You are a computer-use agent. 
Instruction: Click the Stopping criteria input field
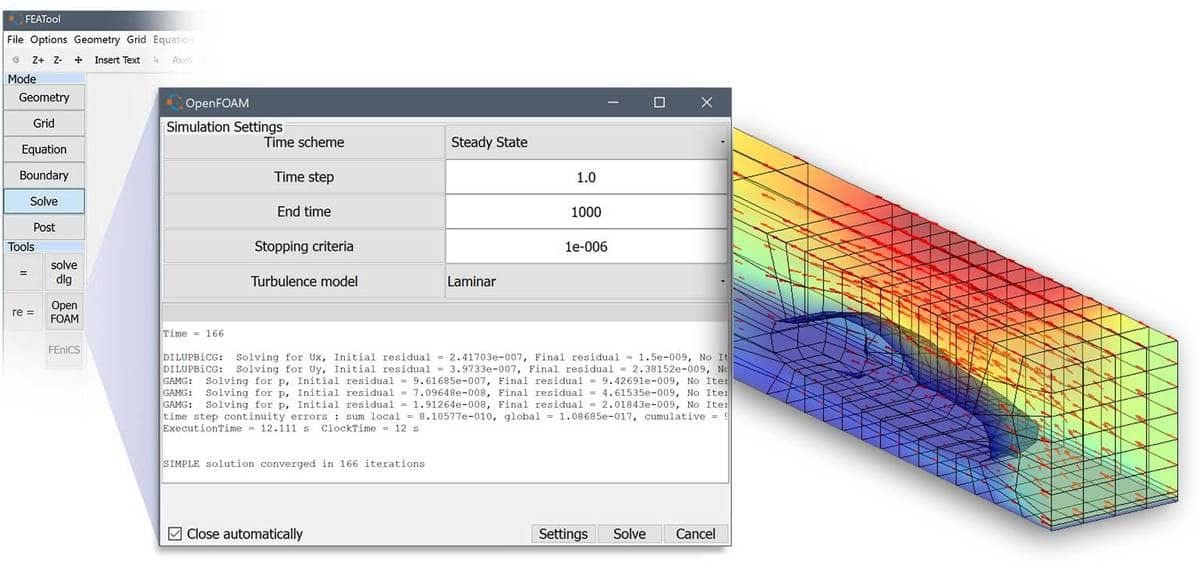click(586, 247)
